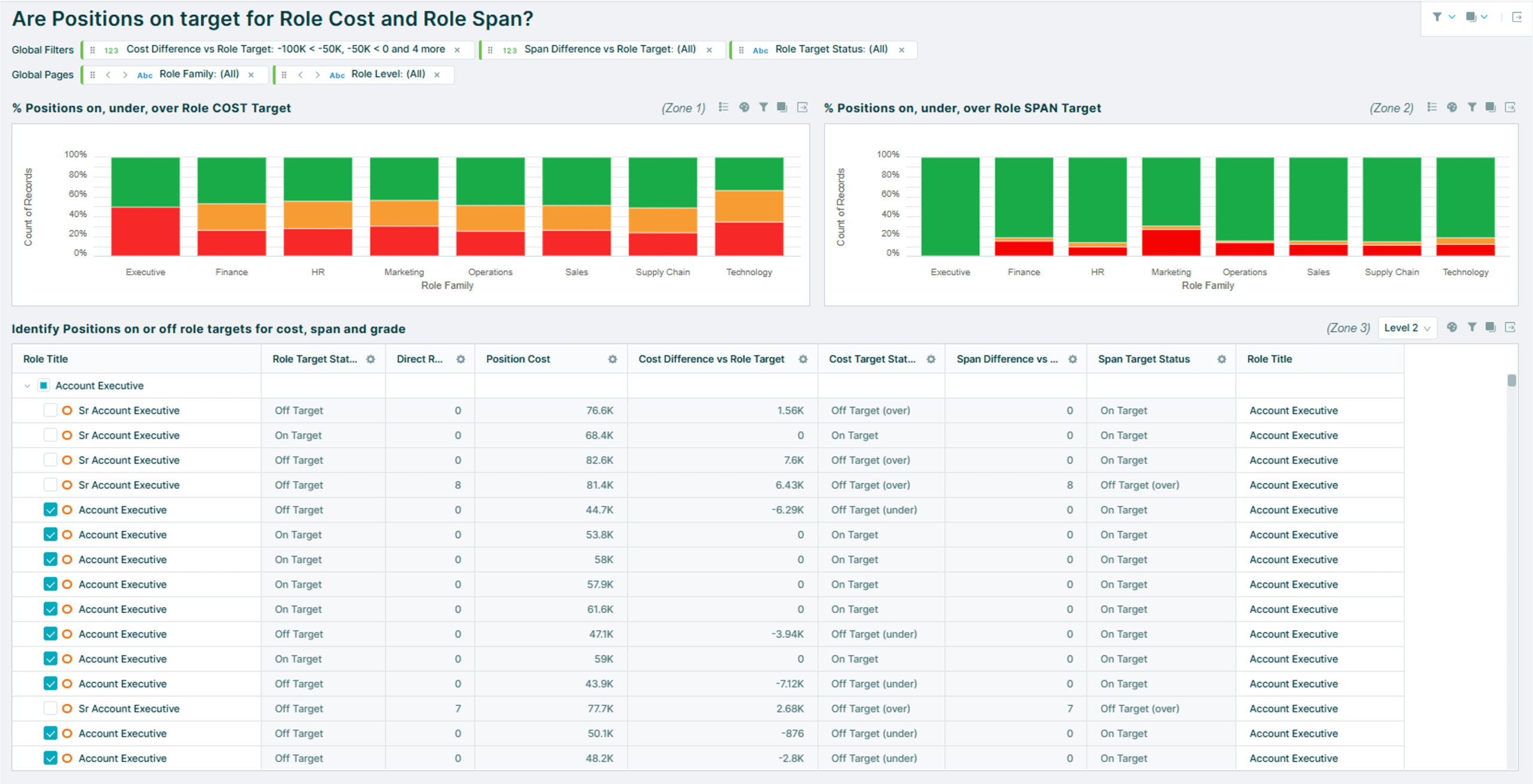This screenshot has height=784, width=1533.
Task: Click the Zone 1 filter funnel icon
Action: tap(764, 107)
